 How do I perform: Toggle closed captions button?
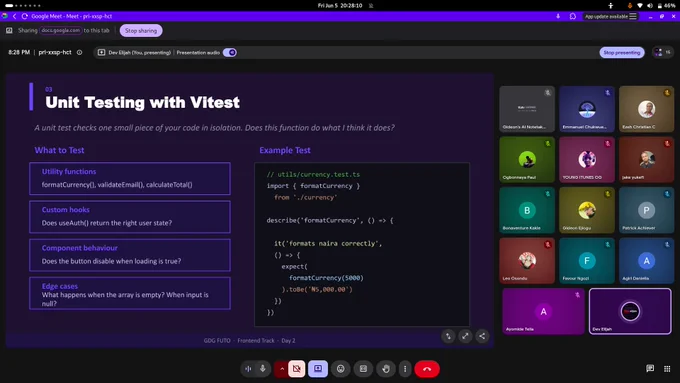coord(363,369)
